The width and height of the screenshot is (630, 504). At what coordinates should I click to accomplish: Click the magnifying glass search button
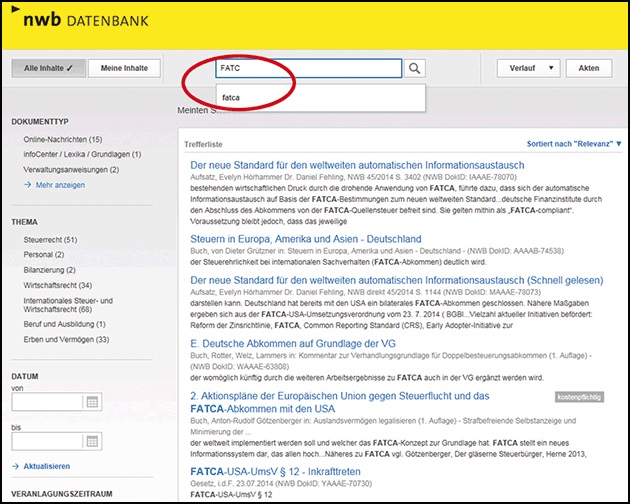(417, 68)
